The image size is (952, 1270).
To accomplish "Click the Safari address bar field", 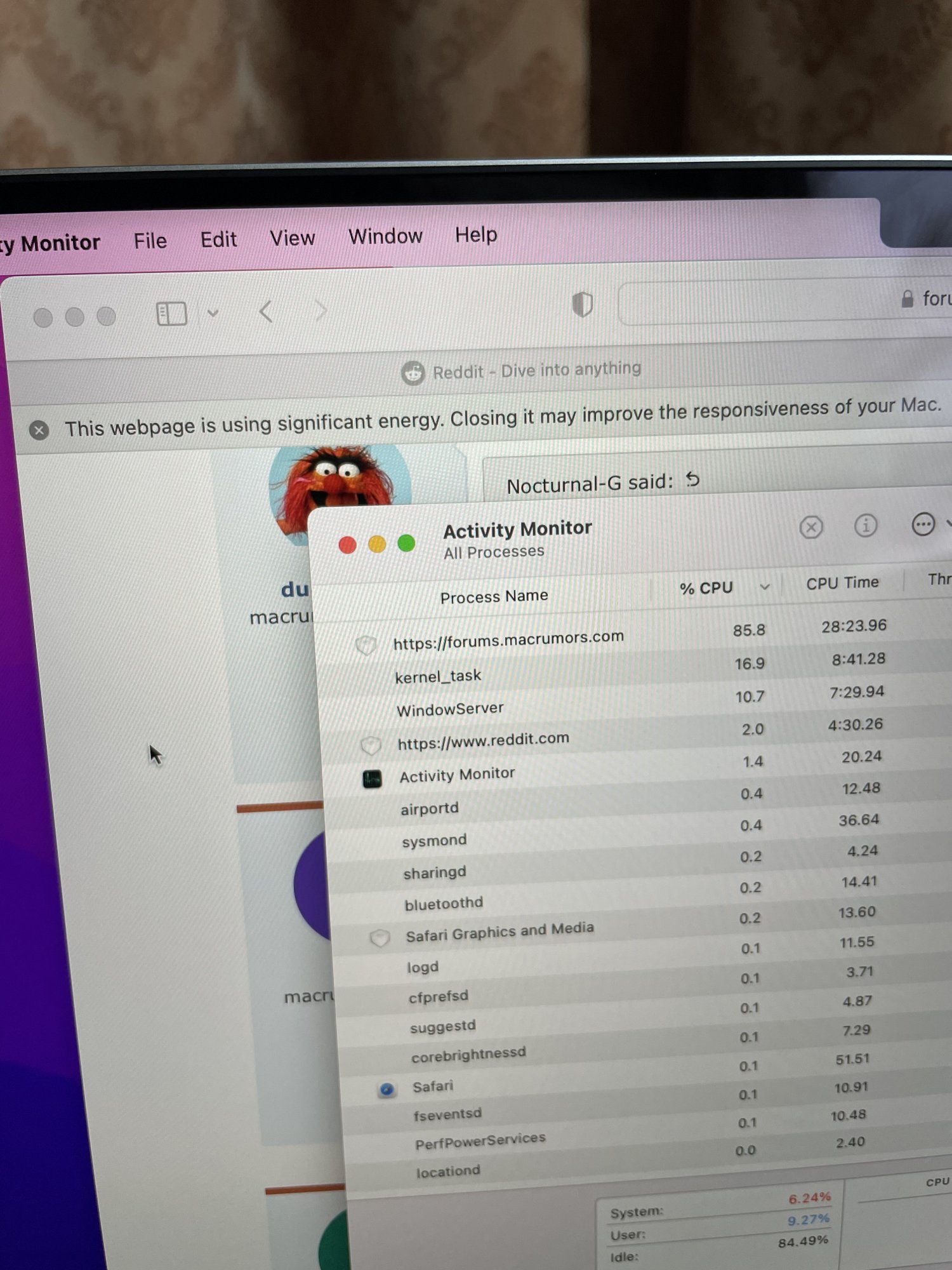I will 785,302.
